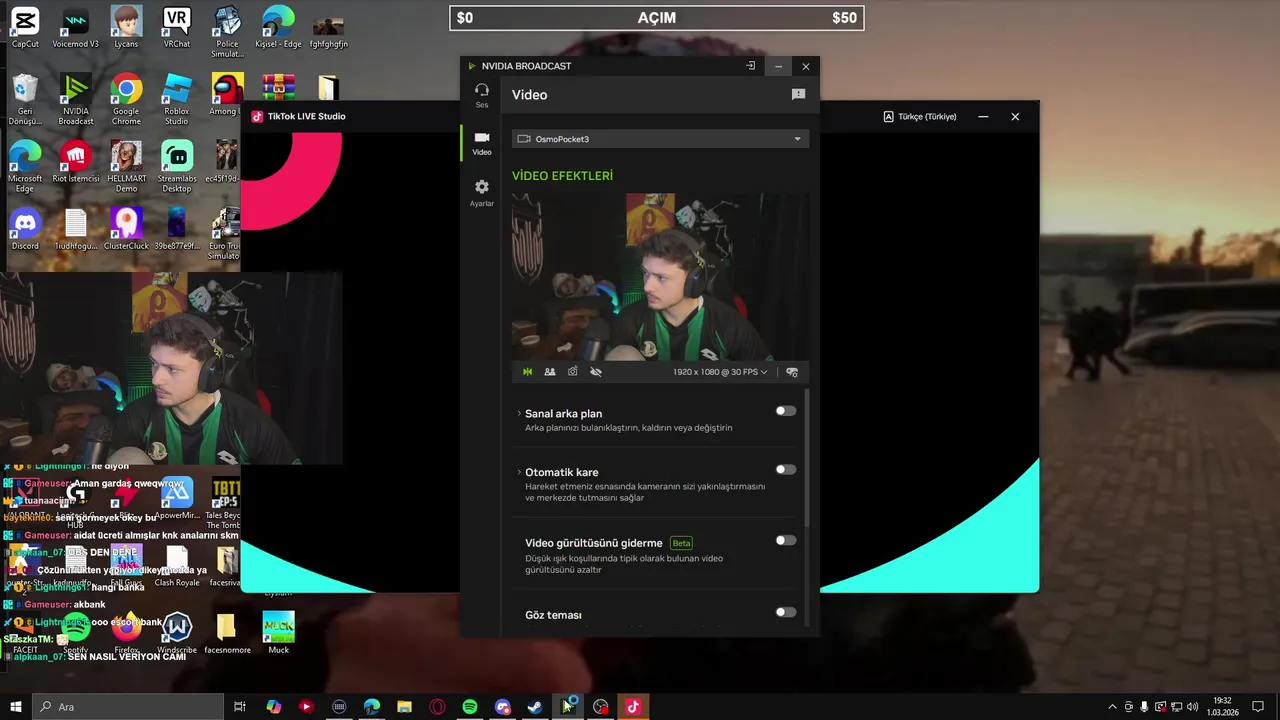This screenshot has height=720, width=1280.
Task: Click the two-person comparison icon under preview
Action: [550, 372]
